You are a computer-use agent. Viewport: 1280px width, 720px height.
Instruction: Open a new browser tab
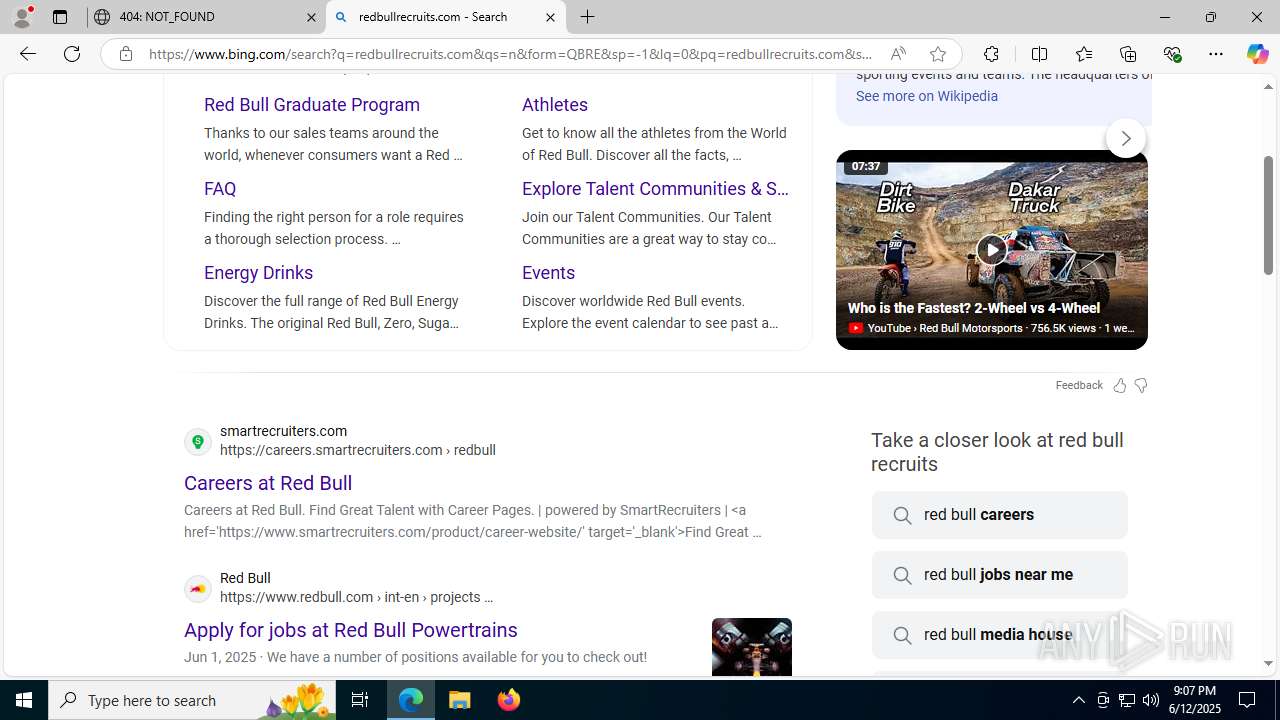pos(588,17)
